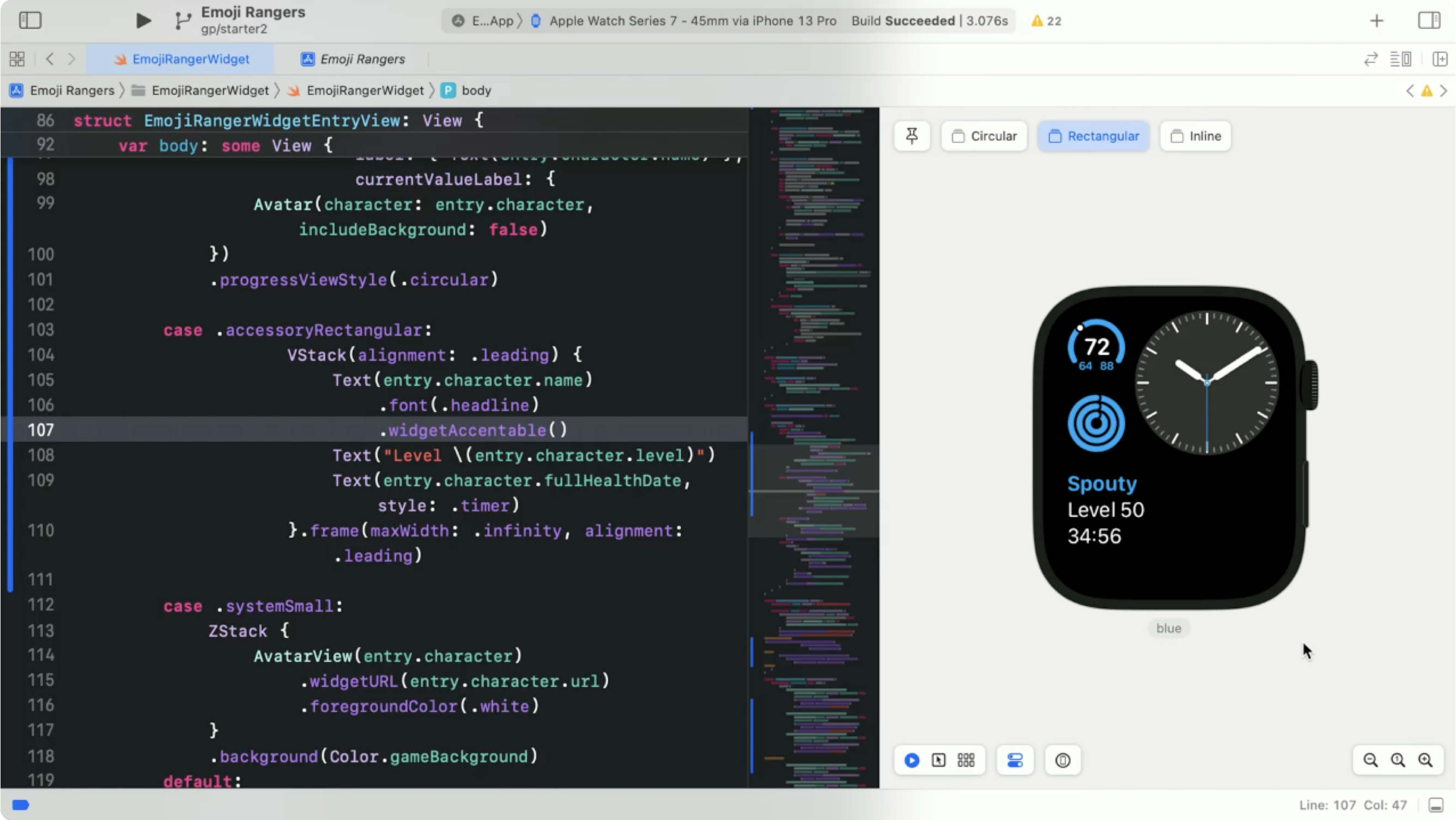Select the Circular preview variant
1456x820 pixels.
pos(984,136)
